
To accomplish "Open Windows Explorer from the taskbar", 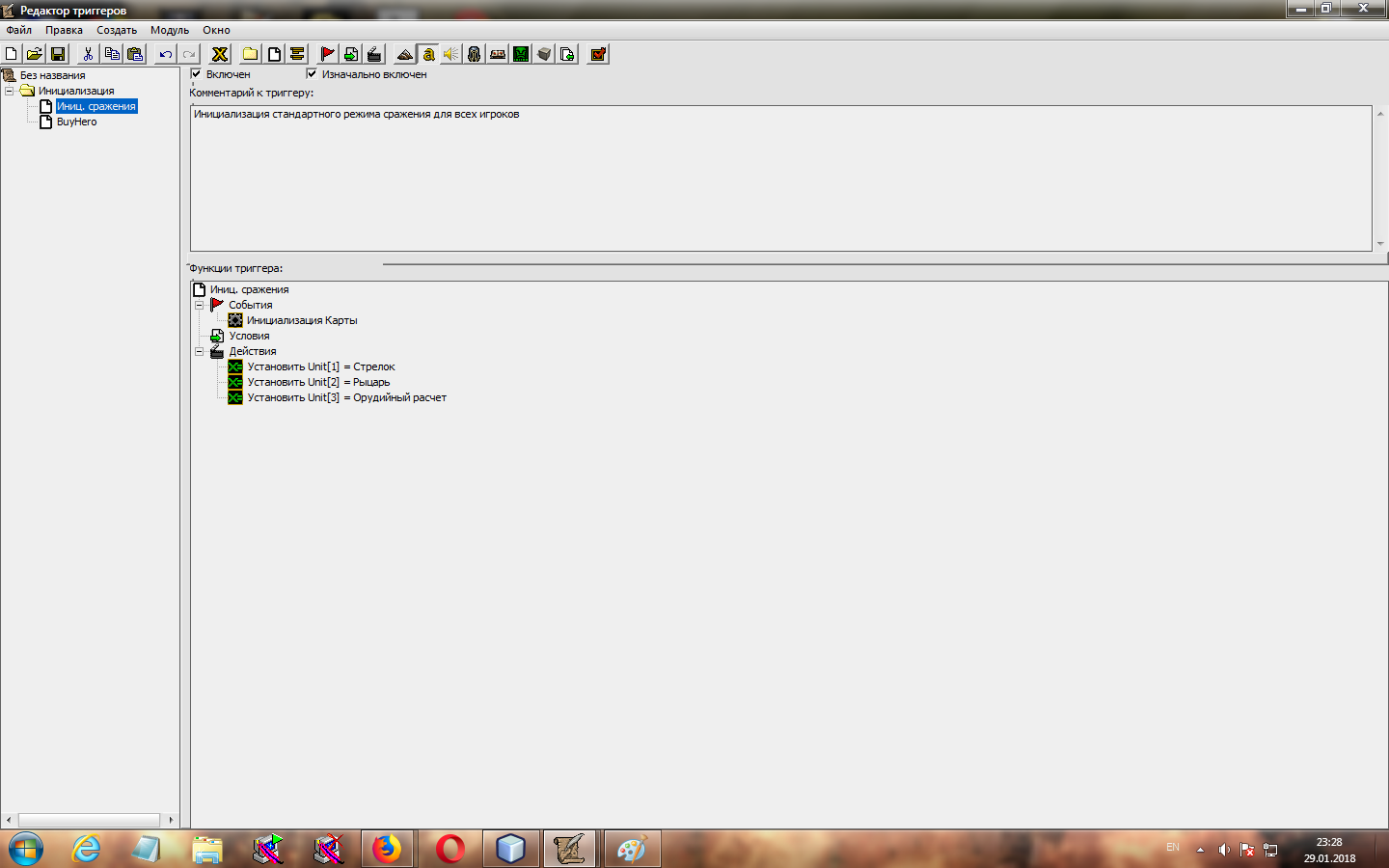I will point(207,849).
